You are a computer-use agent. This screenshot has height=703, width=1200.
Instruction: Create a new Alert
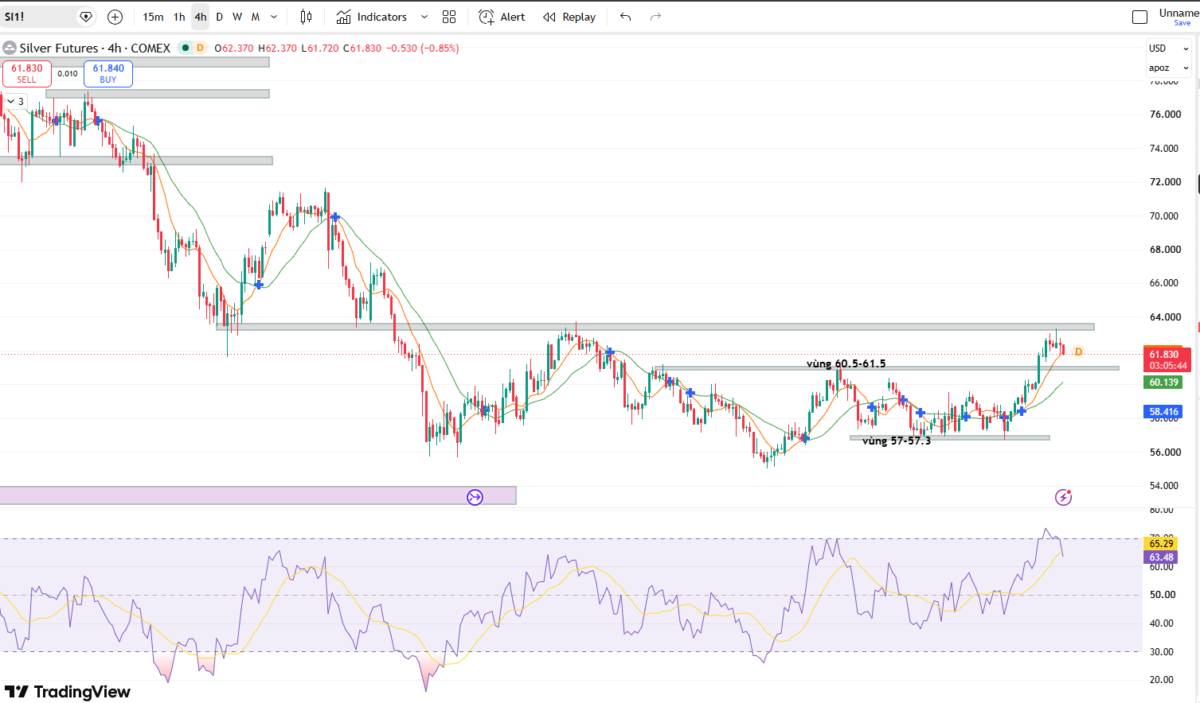tap(501, 17)
